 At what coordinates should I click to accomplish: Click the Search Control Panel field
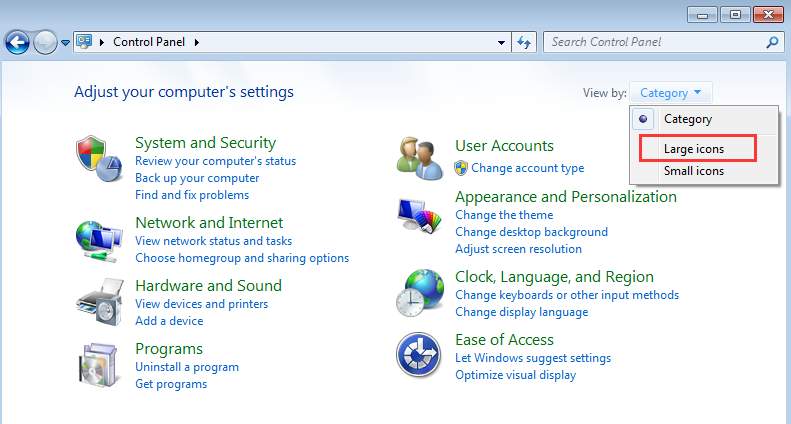pyautogui.click(x=655, y=42)
